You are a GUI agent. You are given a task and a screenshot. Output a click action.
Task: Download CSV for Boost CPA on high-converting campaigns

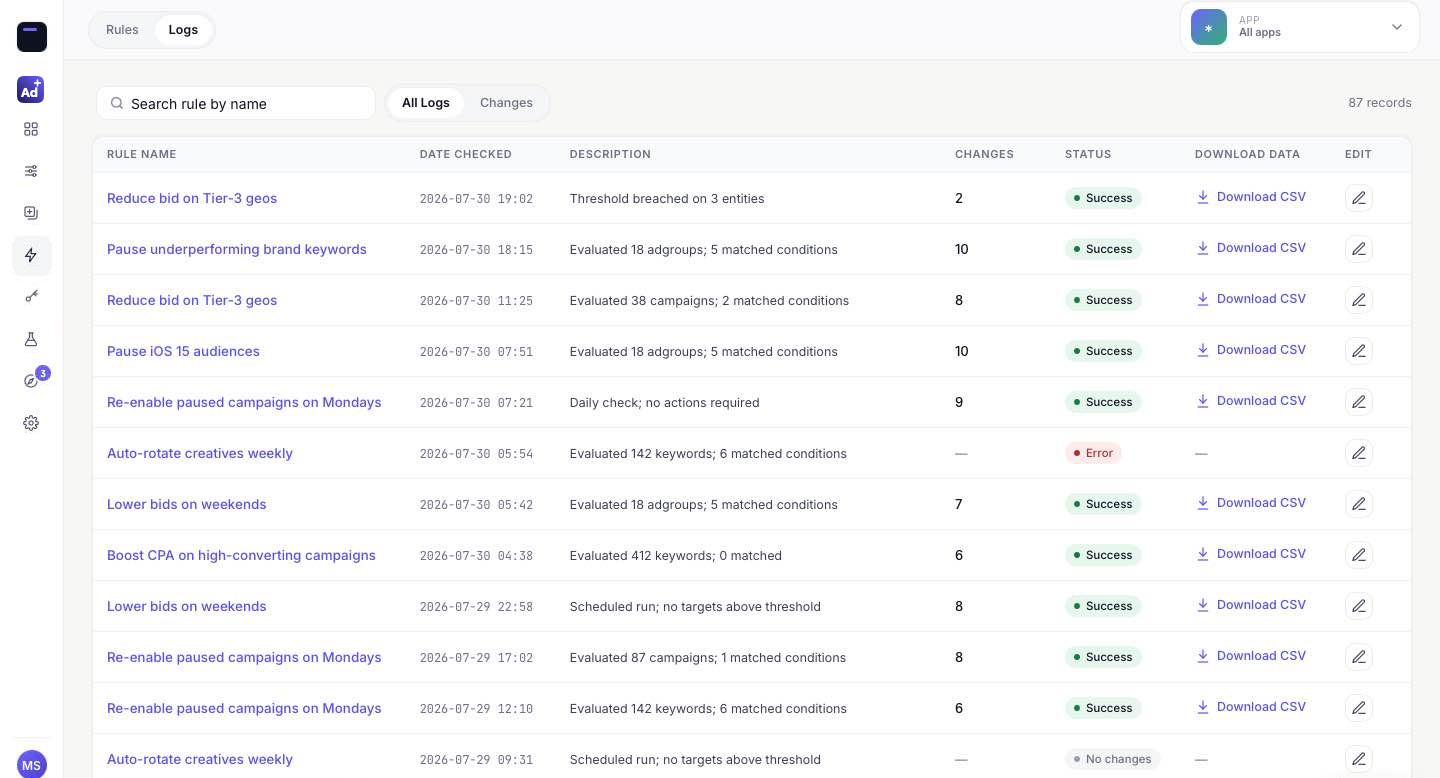[1251, 554]
